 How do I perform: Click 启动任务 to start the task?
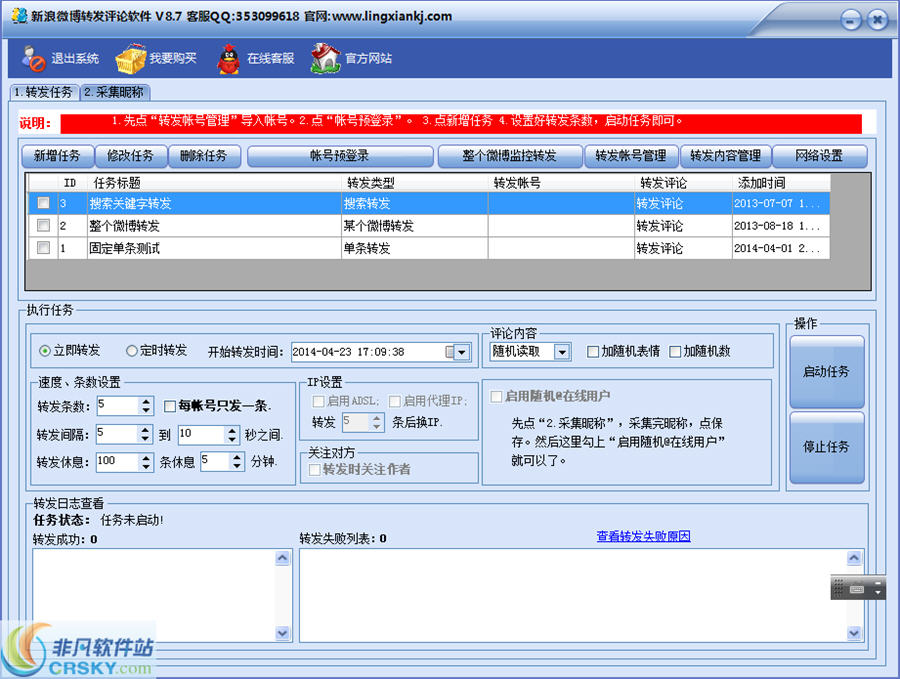tap(827, 371)
